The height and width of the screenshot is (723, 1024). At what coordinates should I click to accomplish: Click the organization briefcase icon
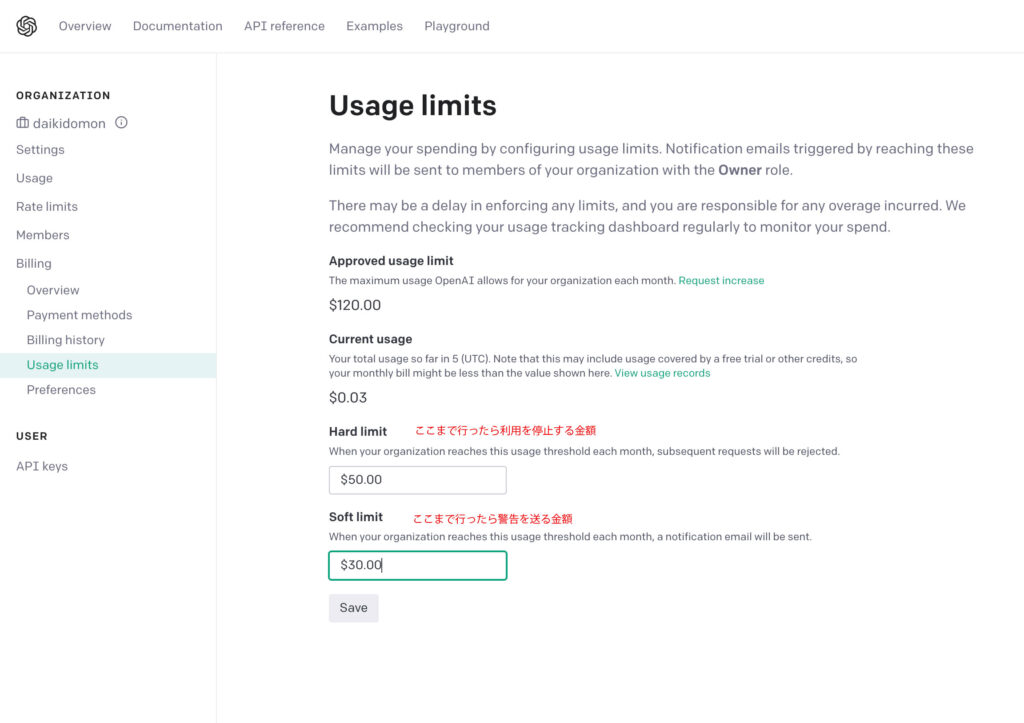click(x=23, y=123)
